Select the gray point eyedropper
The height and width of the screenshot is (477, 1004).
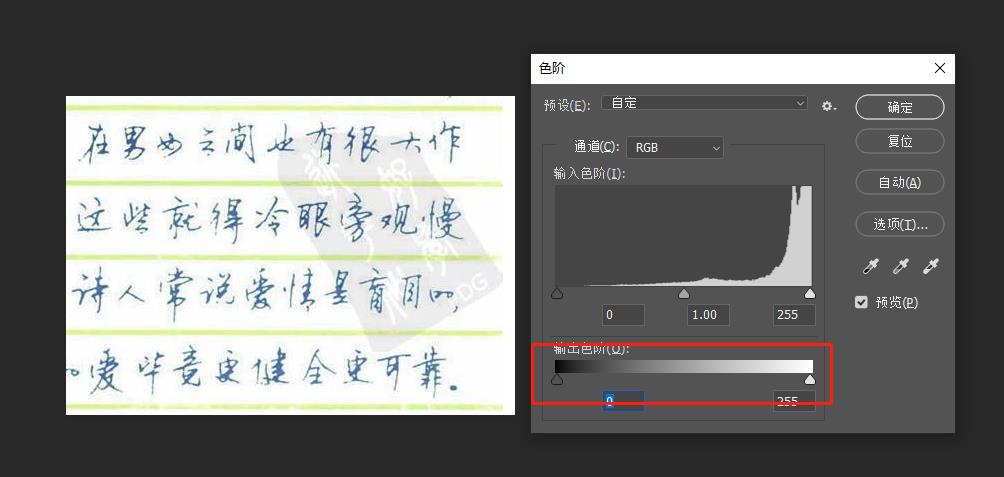(x=901, y=266)
